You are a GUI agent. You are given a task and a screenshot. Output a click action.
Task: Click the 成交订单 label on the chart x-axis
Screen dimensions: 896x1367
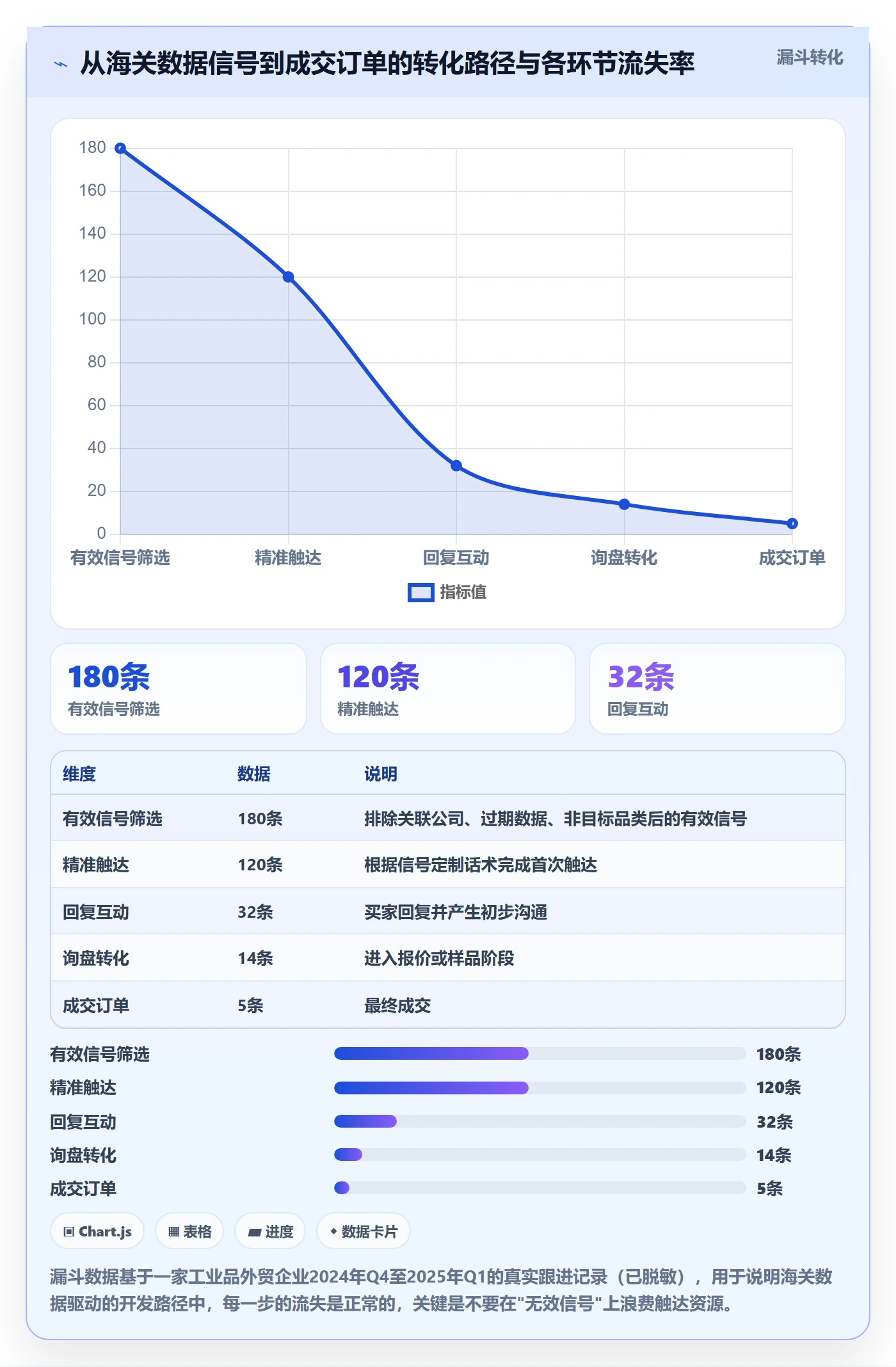click(x=792, y=558)
